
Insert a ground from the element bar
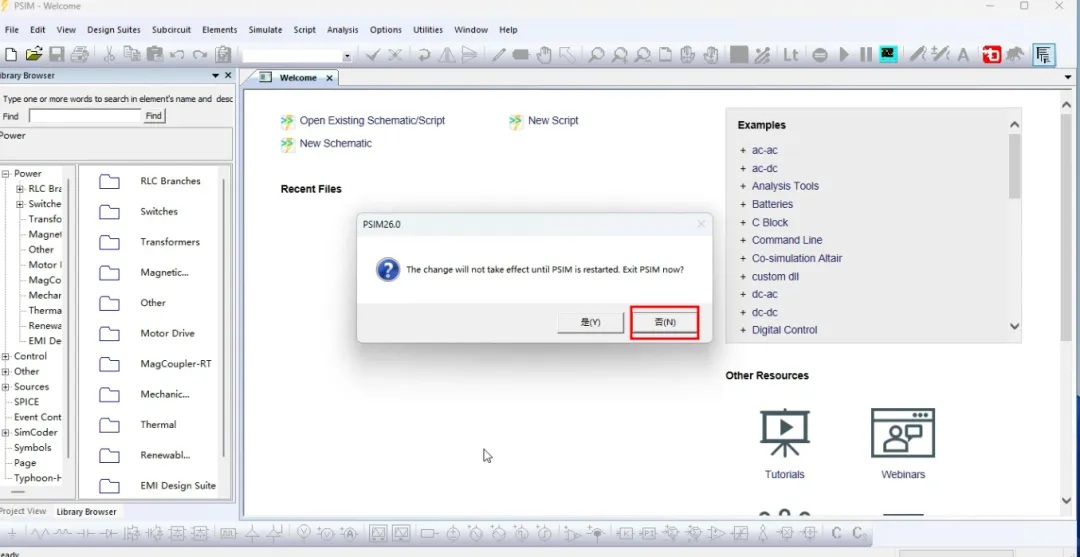pos(12,533)
